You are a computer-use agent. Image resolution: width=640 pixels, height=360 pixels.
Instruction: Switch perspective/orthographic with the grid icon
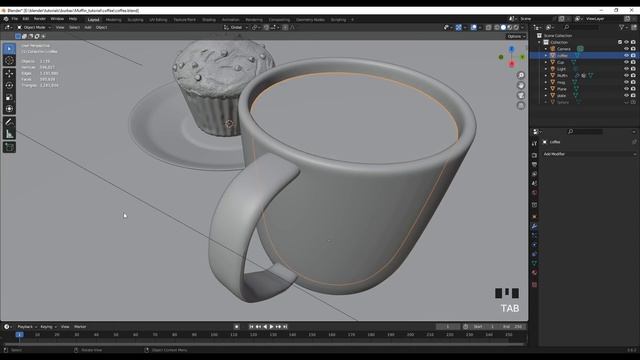pos(521,106)
